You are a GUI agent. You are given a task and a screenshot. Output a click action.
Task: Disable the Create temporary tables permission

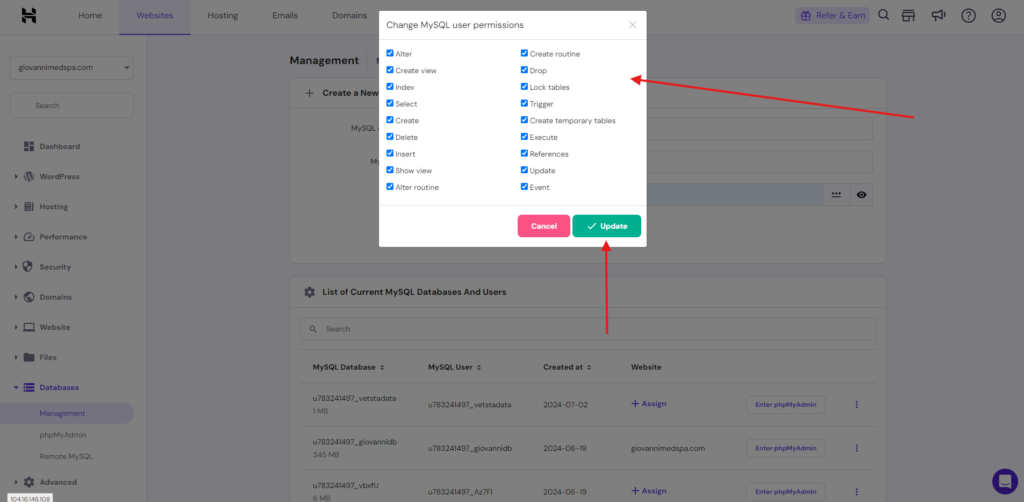click(524, 121)
